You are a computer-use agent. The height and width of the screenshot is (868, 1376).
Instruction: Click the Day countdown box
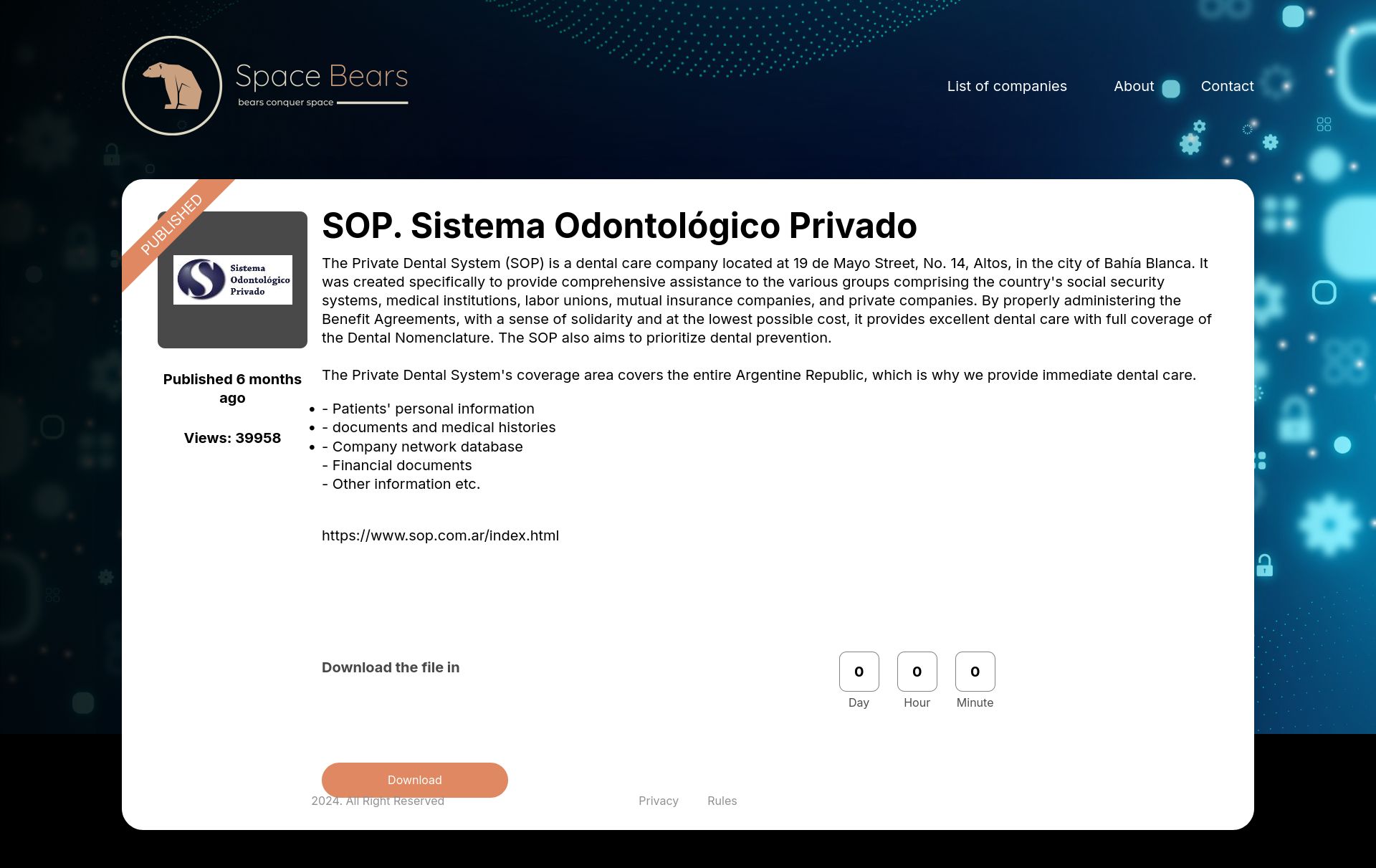(859, 672)
